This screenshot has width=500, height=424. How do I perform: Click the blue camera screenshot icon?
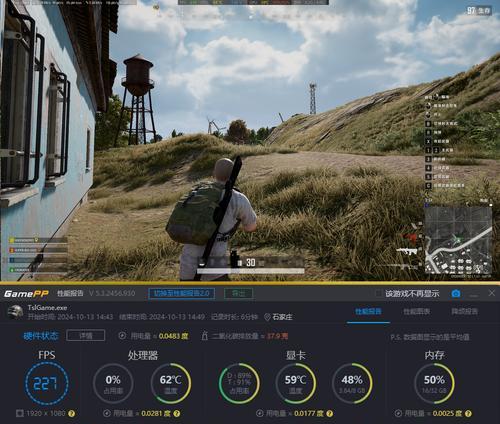pos(456,293)
